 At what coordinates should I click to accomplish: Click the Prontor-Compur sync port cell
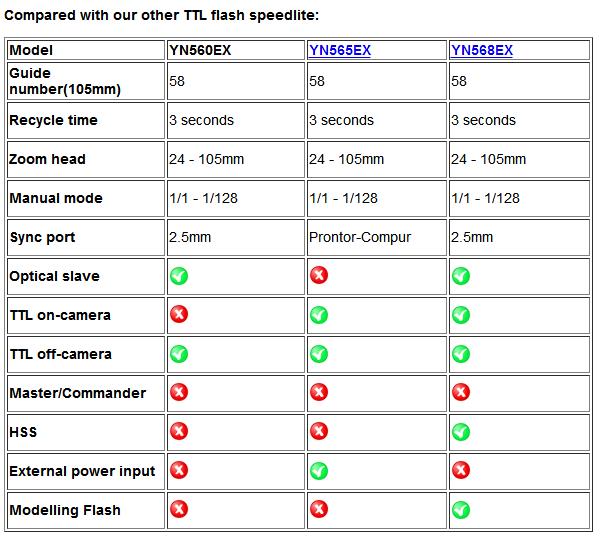pos(360,237)
